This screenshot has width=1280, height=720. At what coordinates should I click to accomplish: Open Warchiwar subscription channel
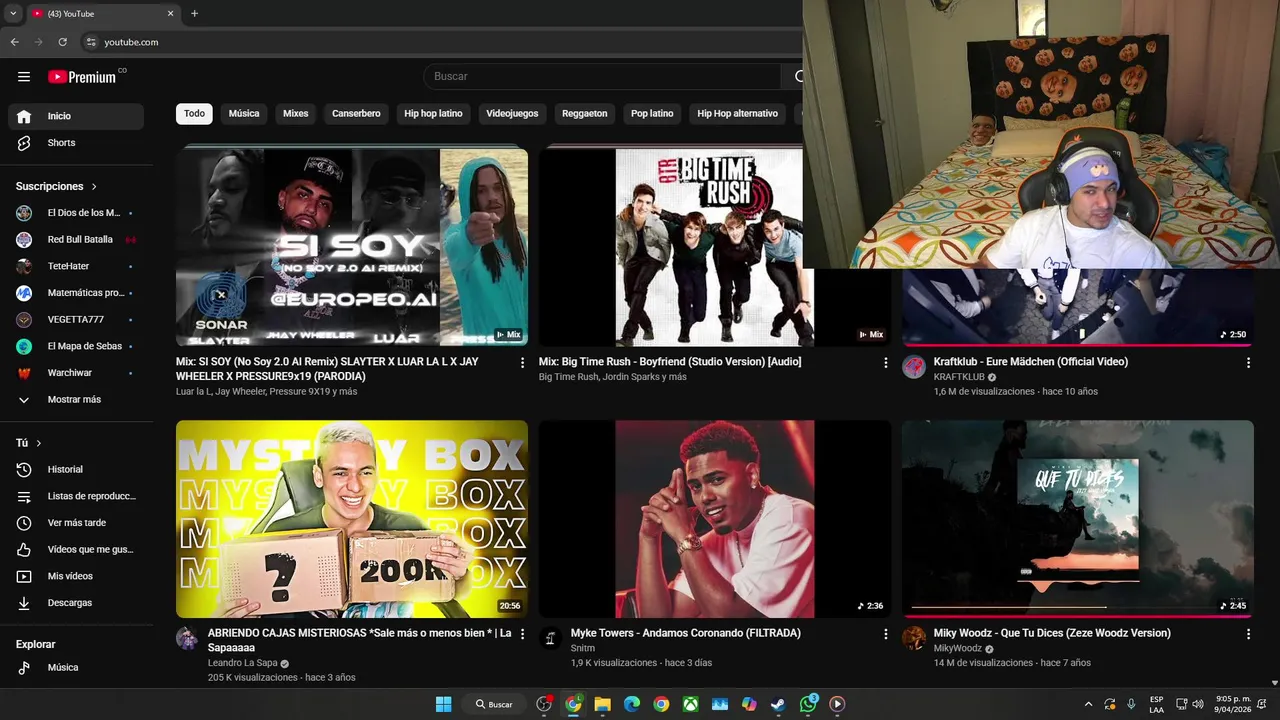pos(76,373)
